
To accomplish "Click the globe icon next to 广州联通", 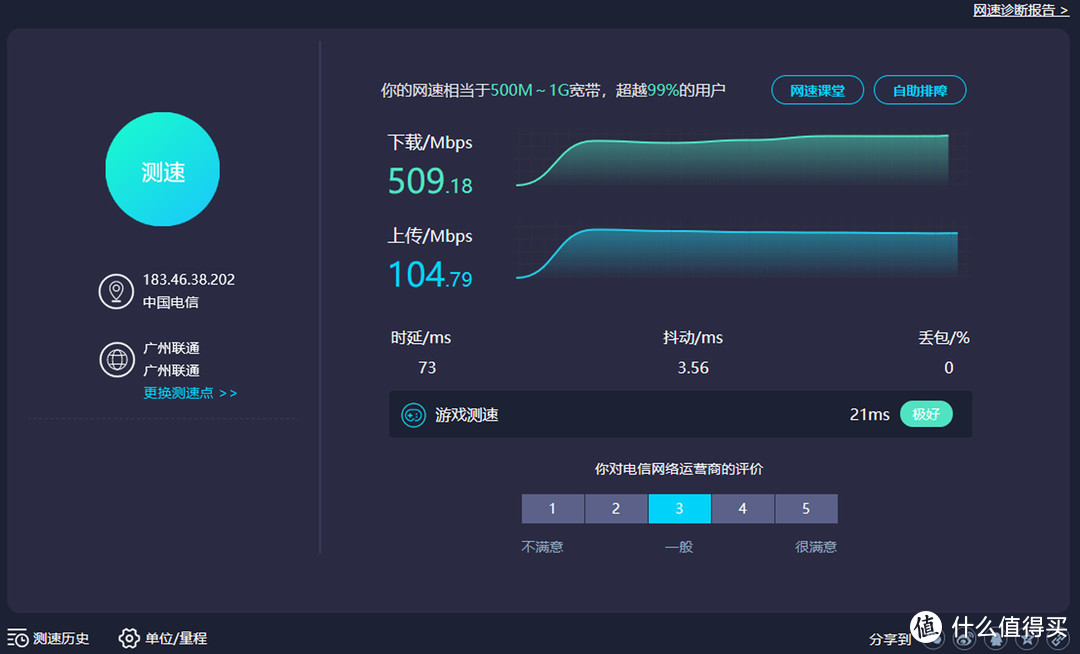I will [116, 360].
